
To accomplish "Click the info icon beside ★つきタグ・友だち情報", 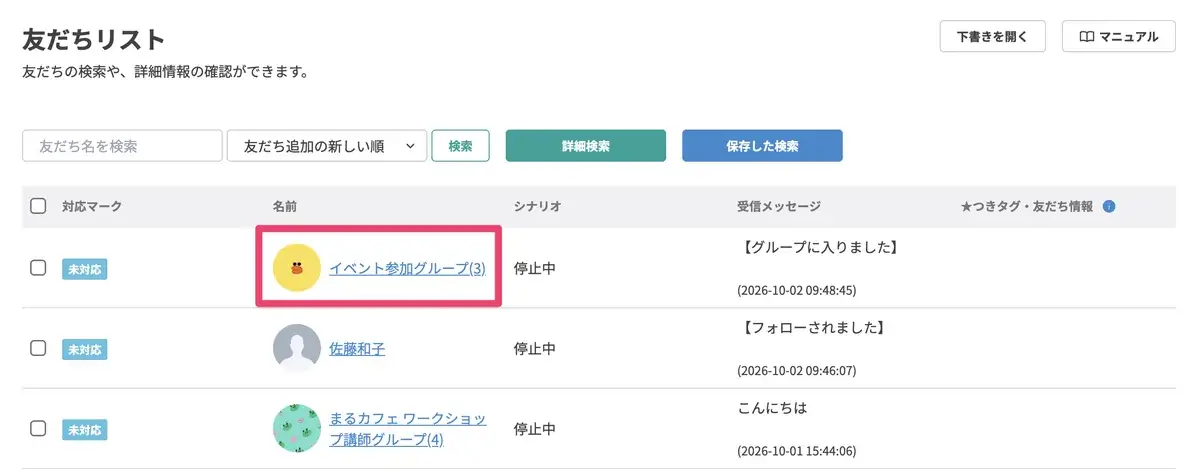I will pyautogui.click(x=1109, y=207).
